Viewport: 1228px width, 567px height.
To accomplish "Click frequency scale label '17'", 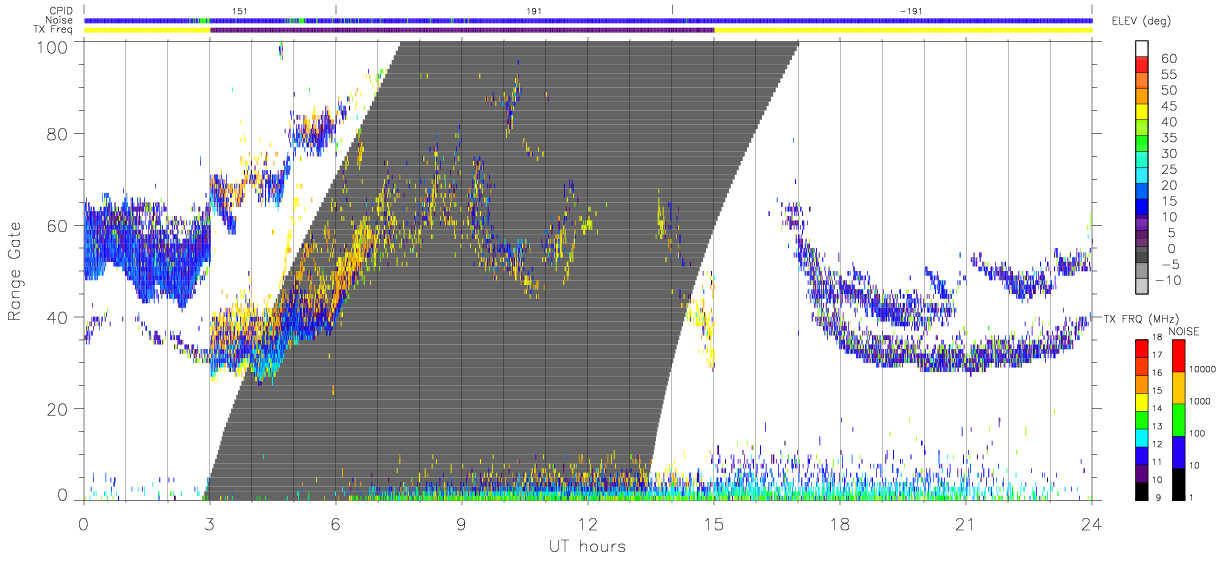I will click(x=1158, y=356).
